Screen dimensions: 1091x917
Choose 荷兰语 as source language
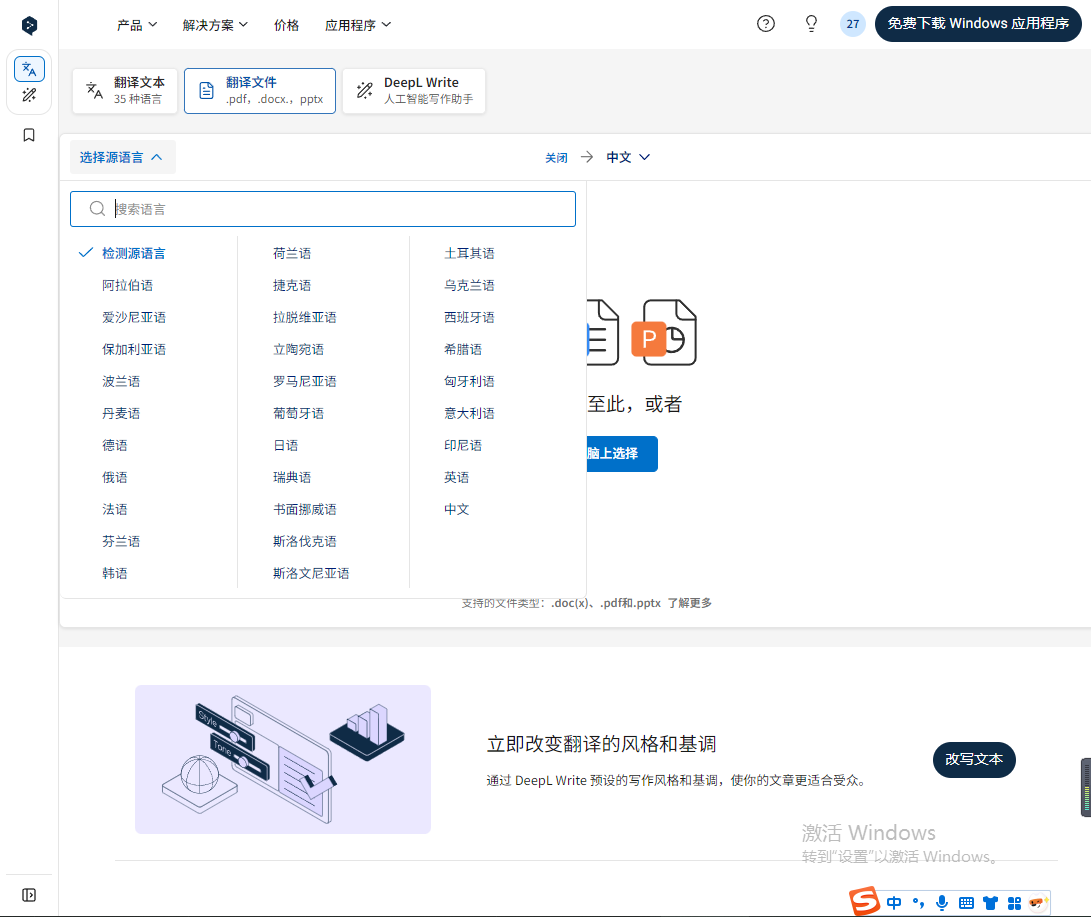(292, 253)
